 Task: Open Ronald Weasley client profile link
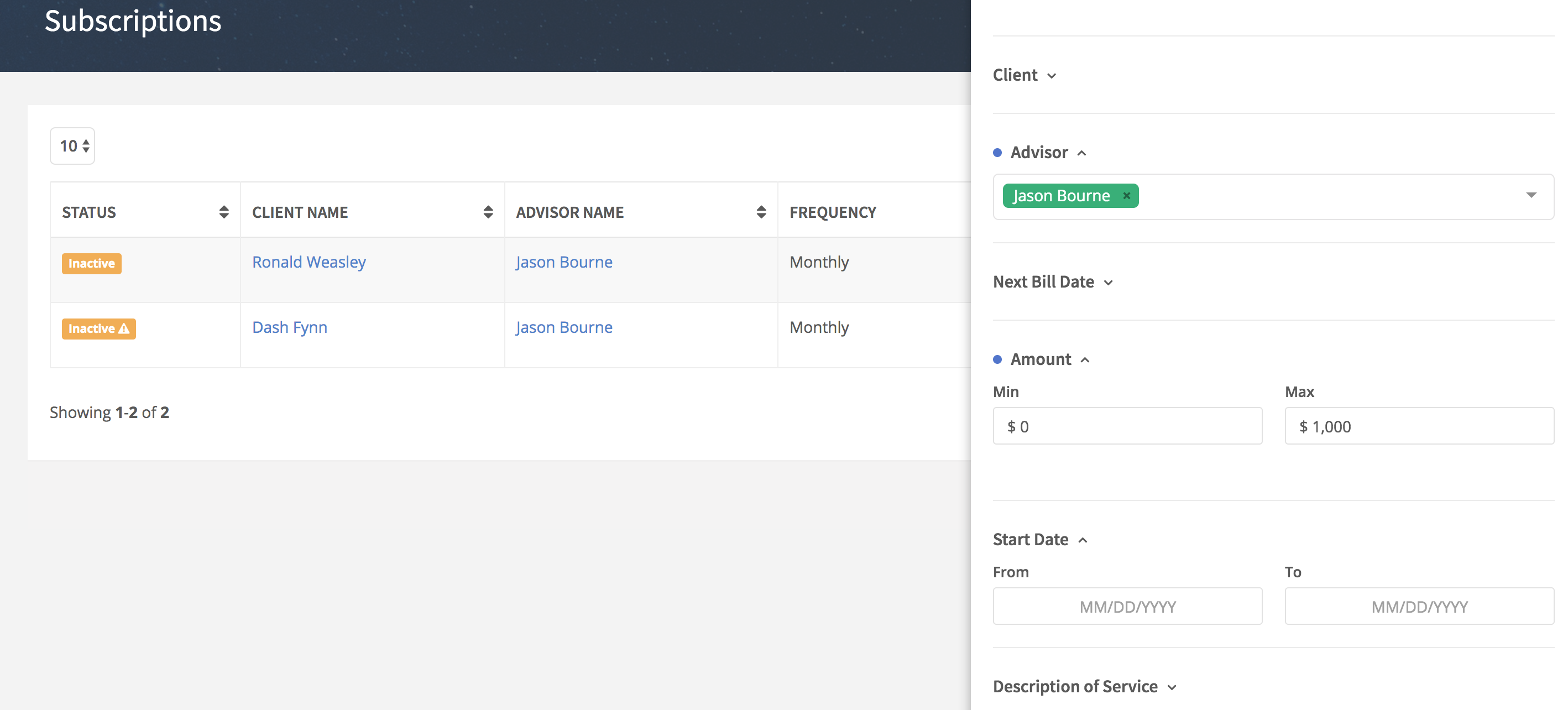pos(309,261)
